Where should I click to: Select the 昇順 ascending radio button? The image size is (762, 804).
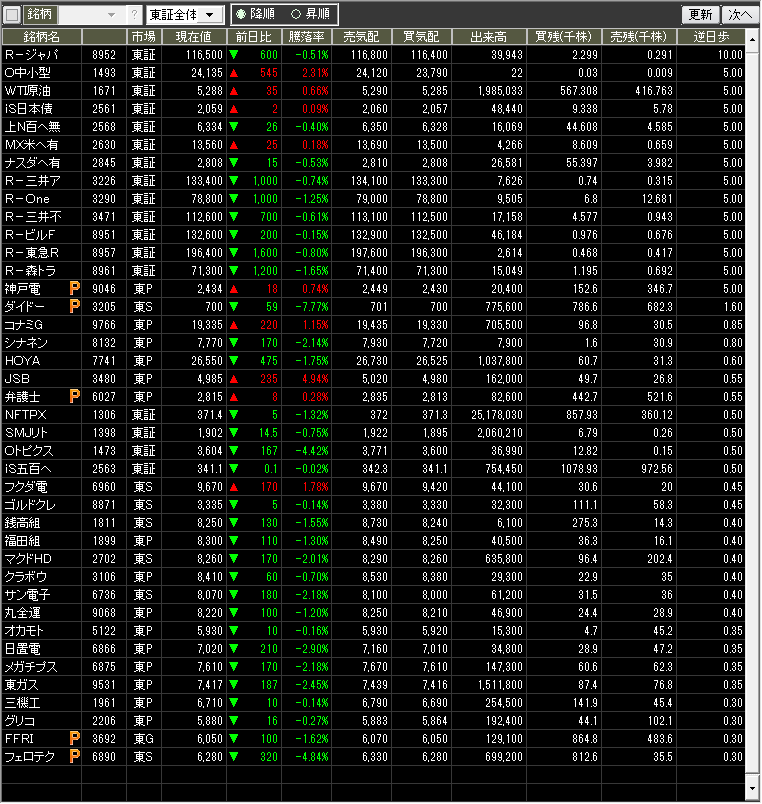pos(295,15)
